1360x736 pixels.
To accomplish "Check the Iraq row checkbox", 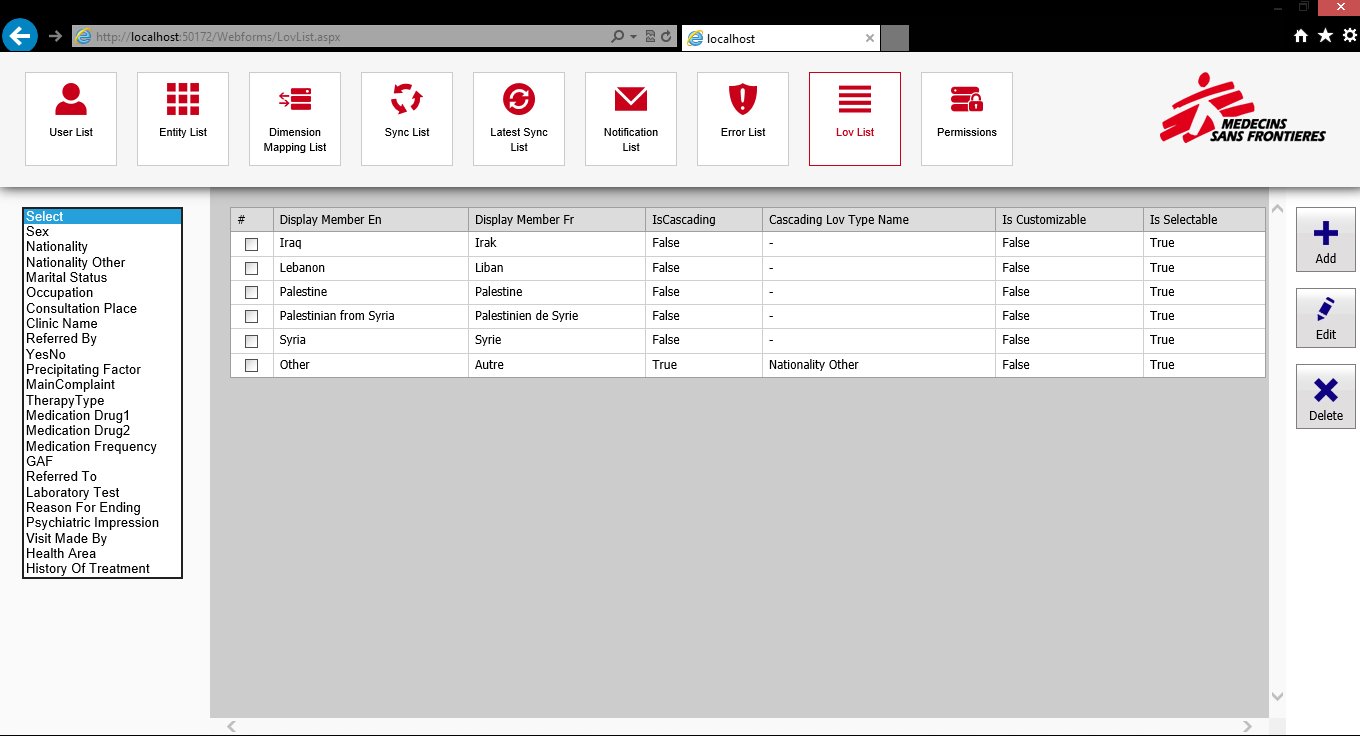I will click(x=251, y=244).
